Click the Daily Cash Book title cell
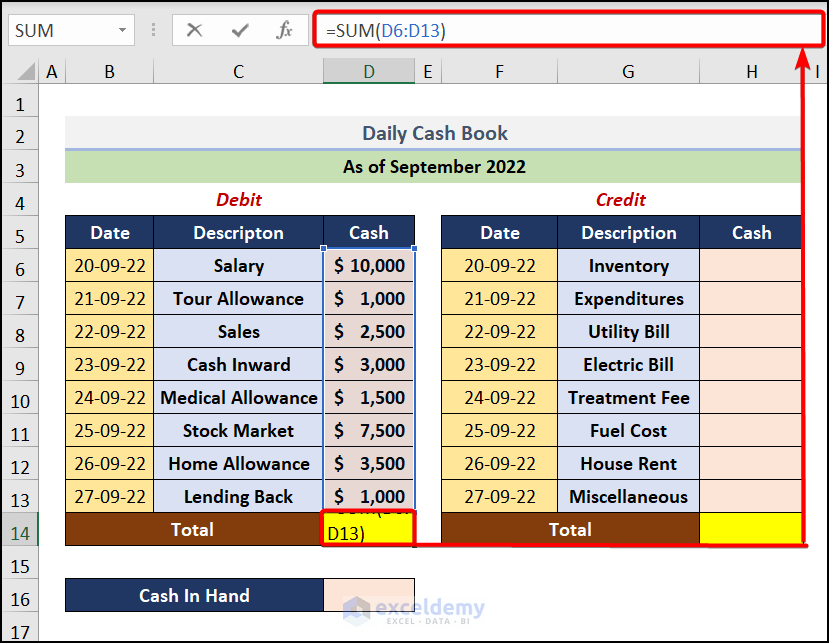This screenshot has width=829, height=643. click(x=434, y=133)
